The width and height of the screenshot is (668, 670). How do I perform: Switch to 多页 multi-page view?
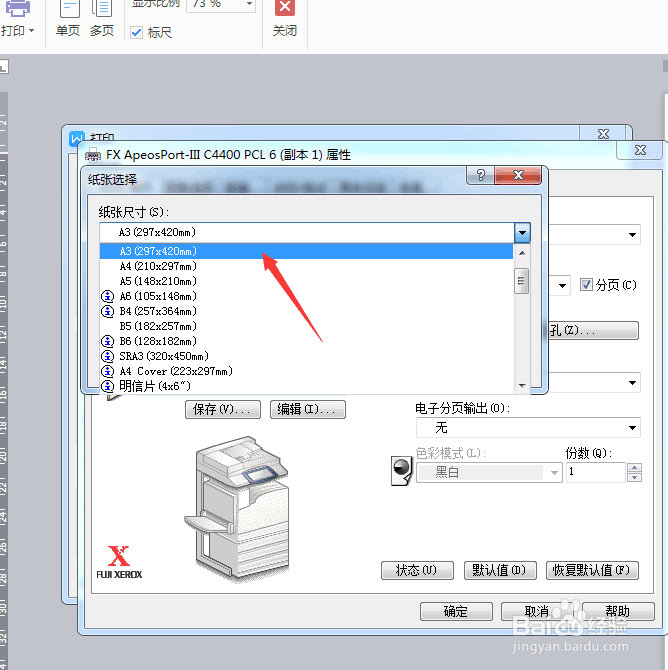coord(102,19)
